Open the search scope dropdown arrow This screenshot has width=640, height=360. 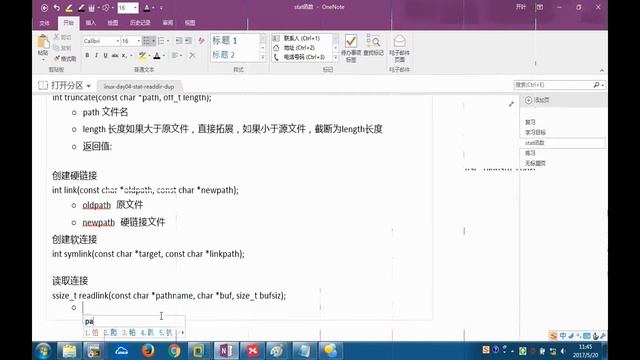point(602,85)
